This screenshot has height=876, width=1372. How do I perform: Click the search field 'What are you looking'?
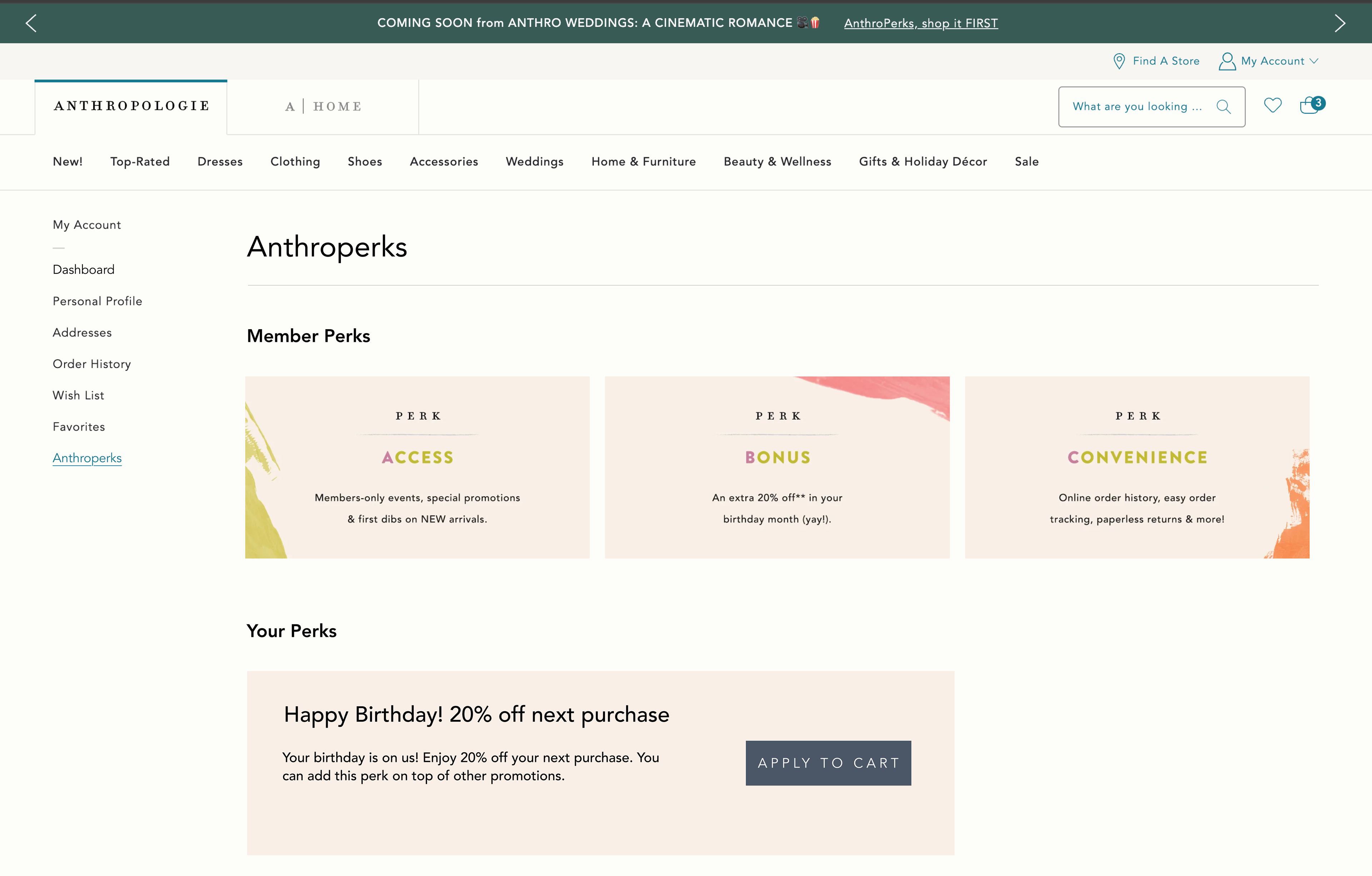[x=1152, y=107]
